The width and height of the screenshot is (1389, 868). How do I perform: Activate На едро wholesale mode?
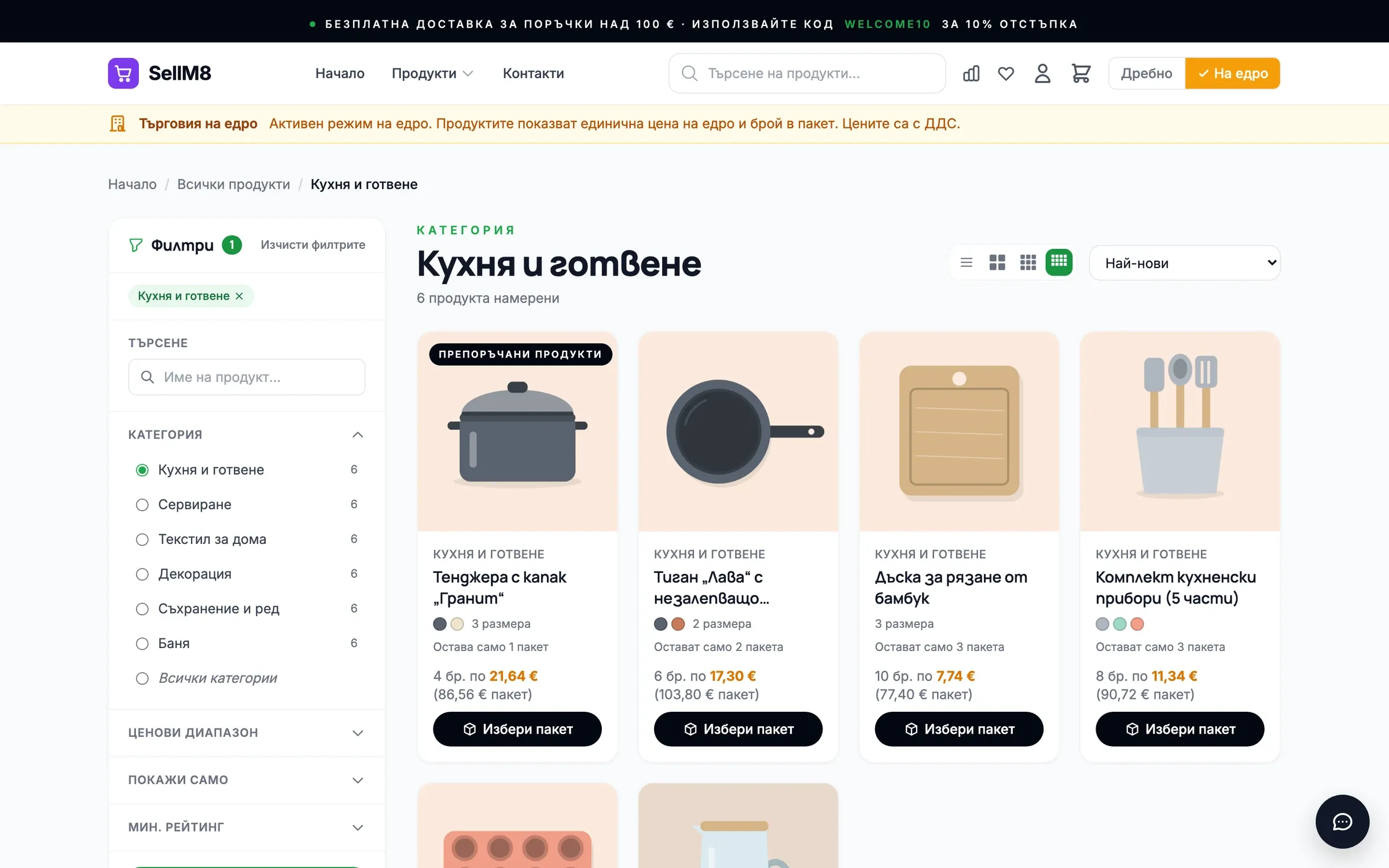pos(1233,73)
